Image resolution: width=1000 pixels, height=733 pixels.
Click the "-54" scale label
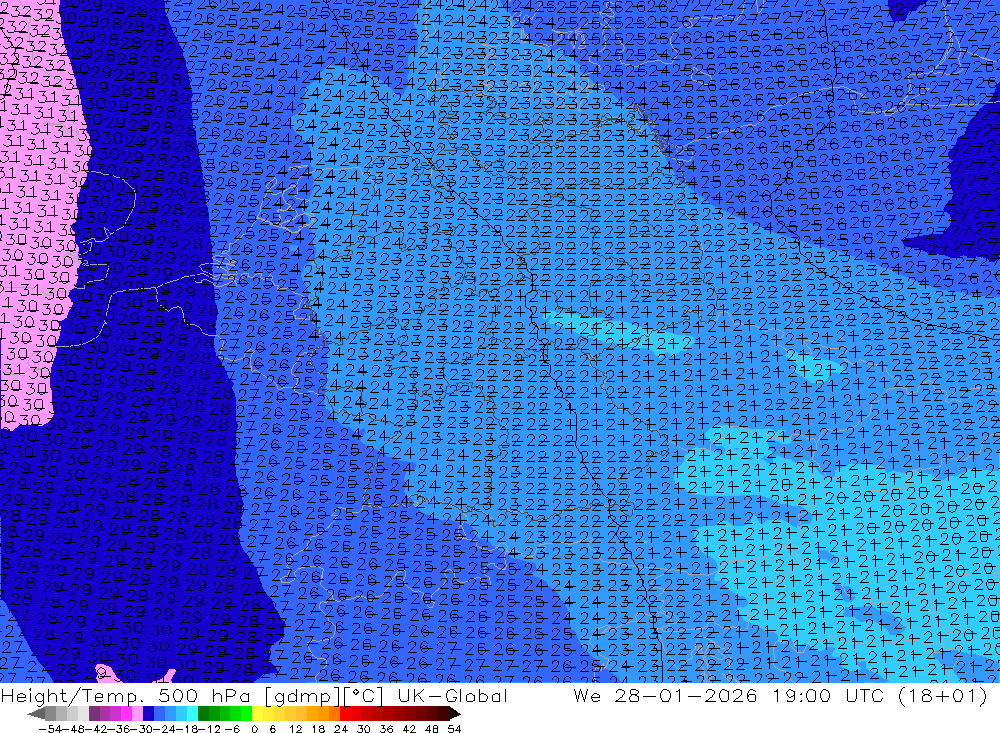tap(50, 729)
